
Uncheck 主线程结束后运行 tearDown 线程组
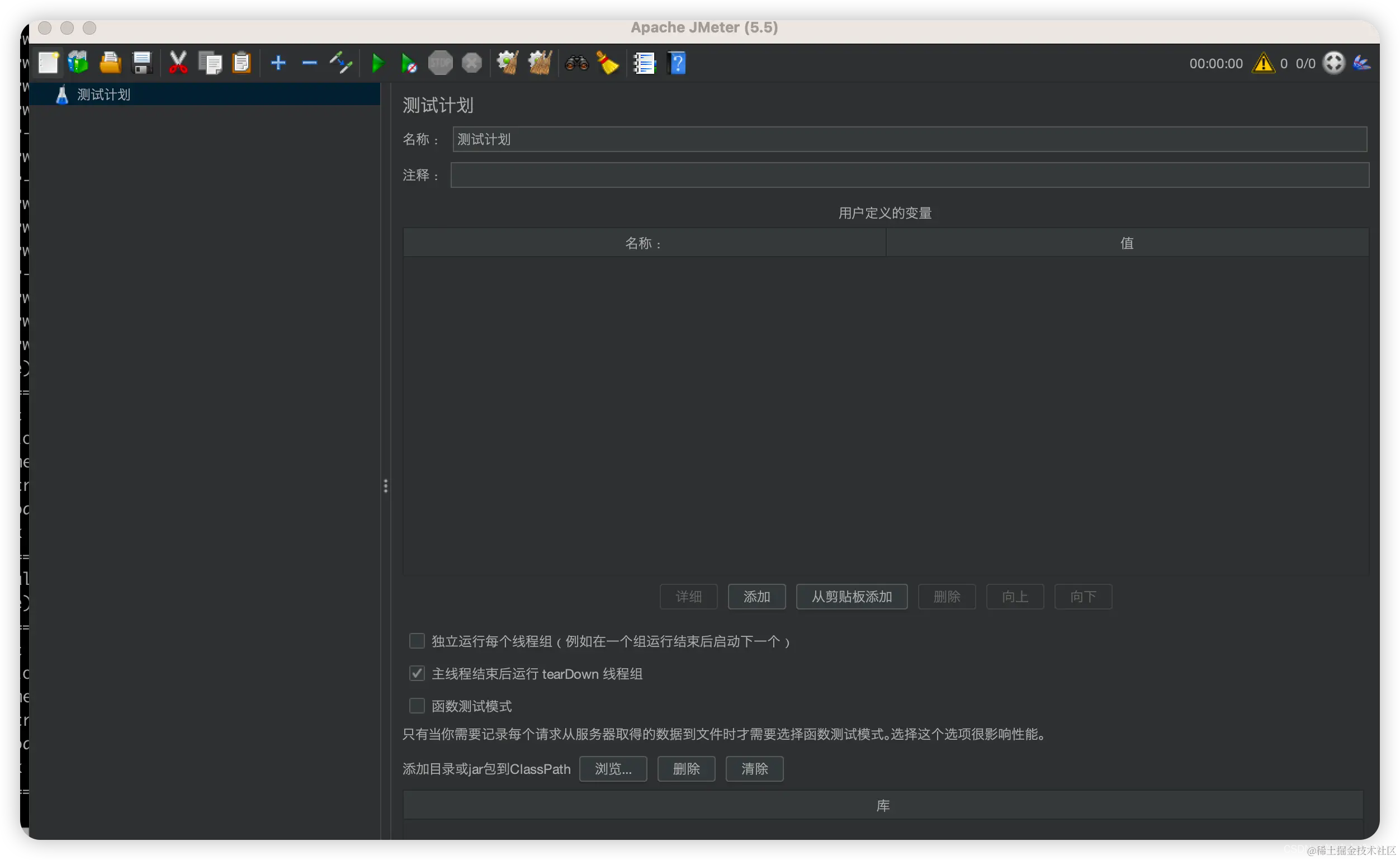417,673
